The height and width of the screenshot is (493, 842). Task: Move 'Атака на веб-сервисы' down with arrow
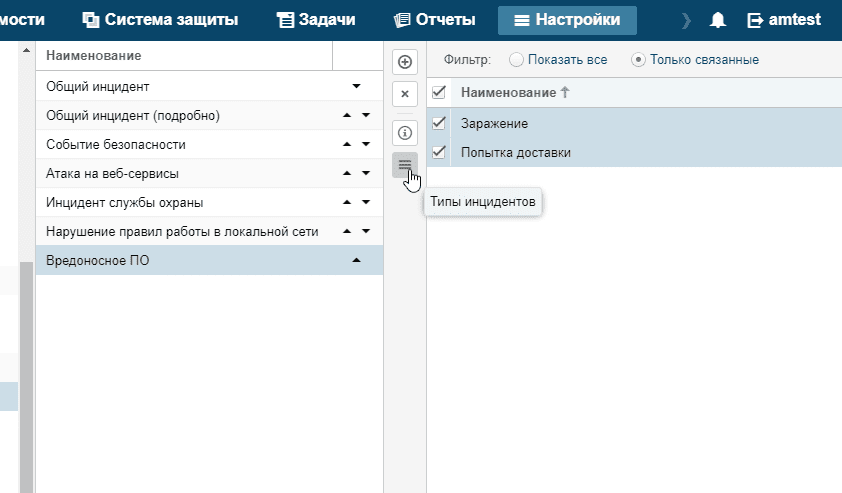click(x=366, y=173)
